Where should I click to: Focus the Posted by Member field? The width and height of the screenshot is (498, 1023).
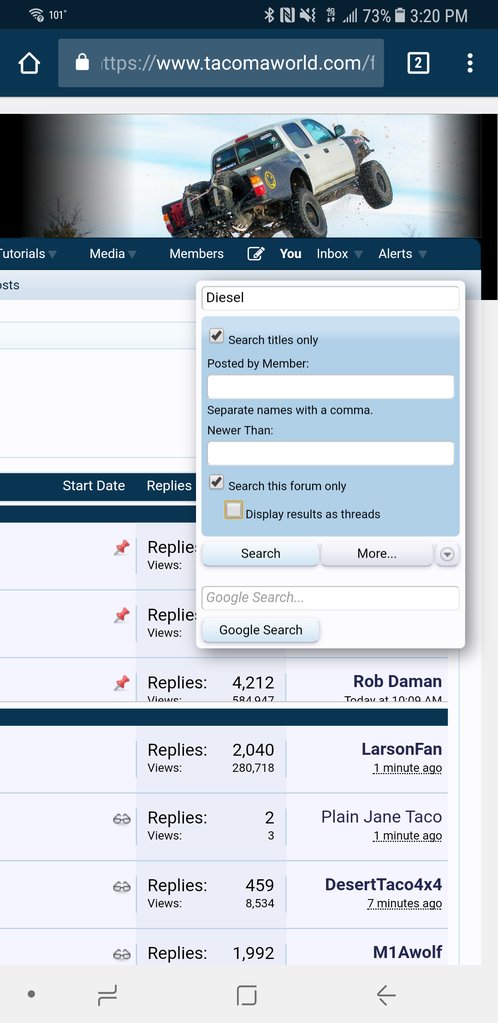click(x=331, y=387)
